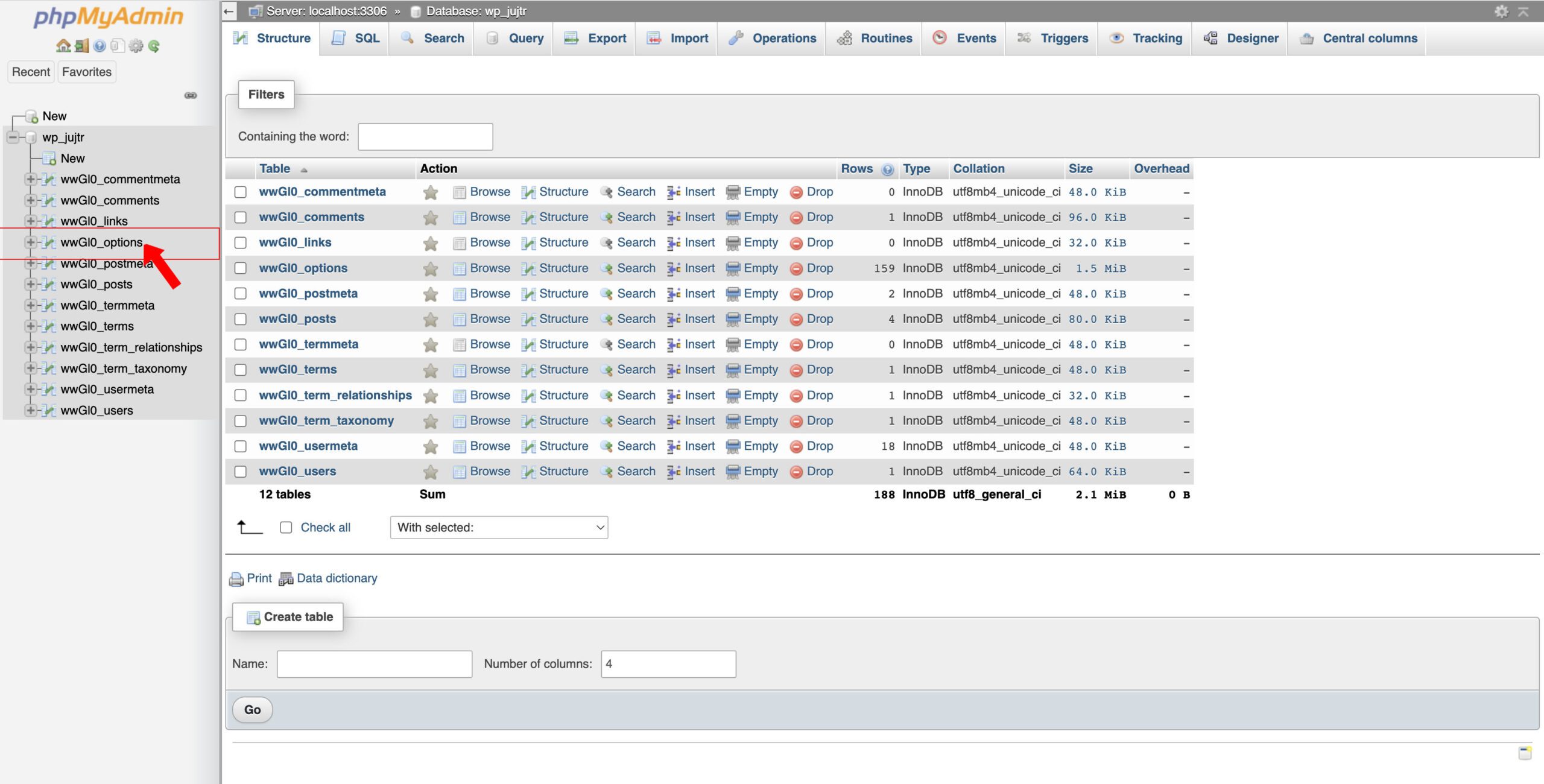Sort by the Size column header
The image size is (1544, 784).
(1080, 169)
